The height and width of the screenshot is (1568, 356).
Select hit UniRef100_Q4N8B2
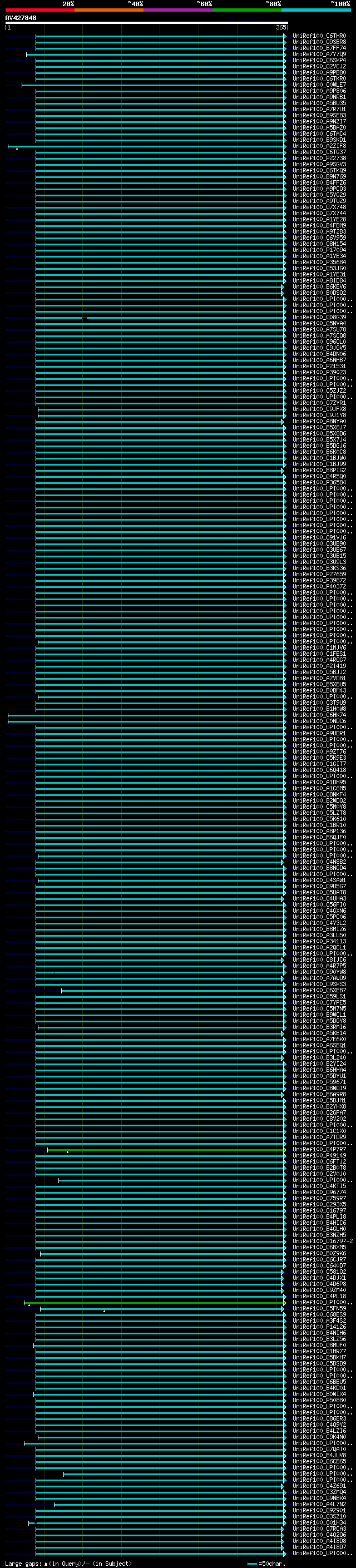click(x=319, y=862)
